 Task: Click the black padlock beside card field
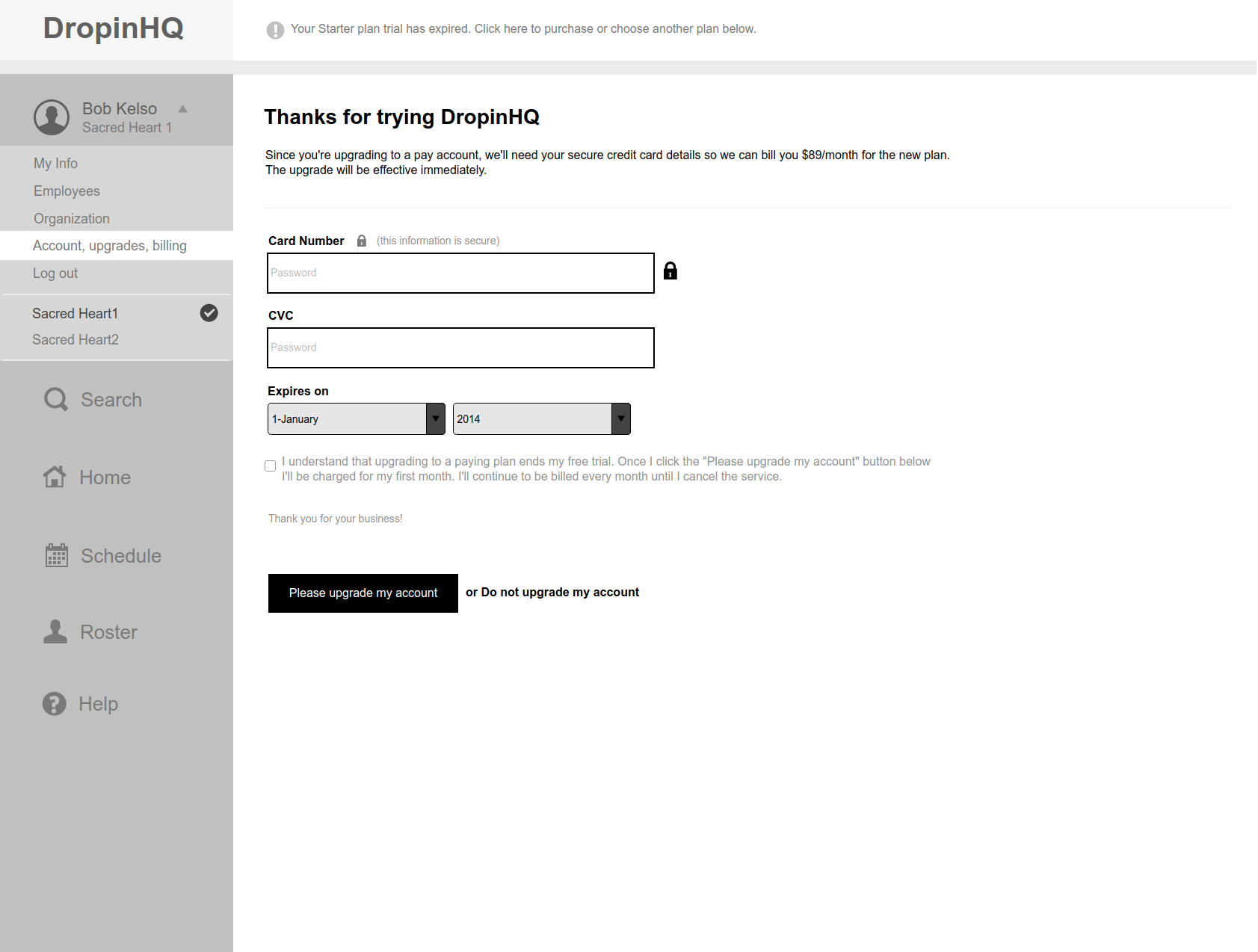pyautogui.click(x=670, y=271)
